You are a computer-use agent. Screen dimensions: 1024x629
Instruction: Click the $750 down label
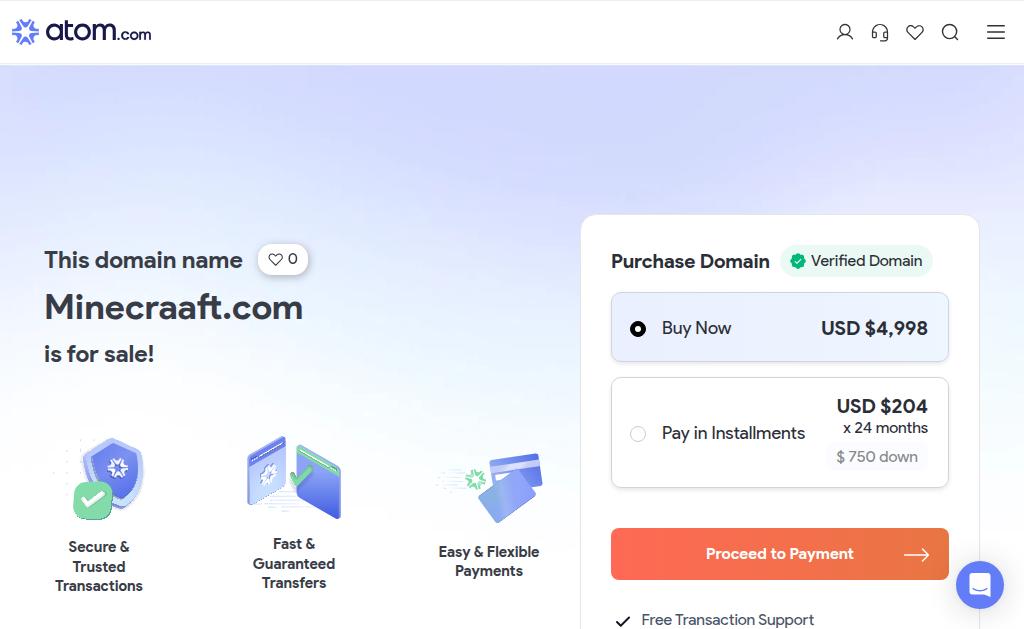(876, 457)
